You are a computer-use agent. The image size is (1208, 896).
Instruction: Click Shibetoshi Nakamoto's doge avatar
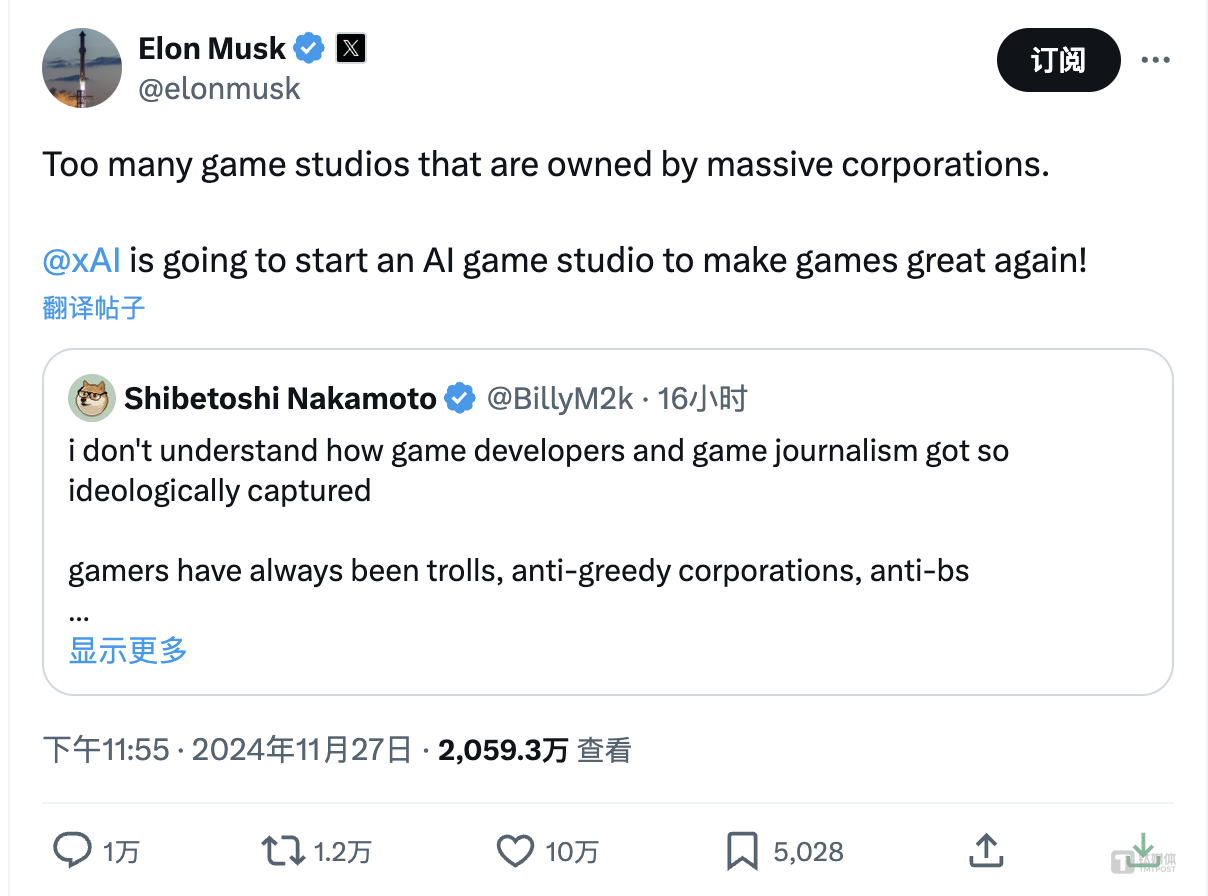click(x=92, y=398)
